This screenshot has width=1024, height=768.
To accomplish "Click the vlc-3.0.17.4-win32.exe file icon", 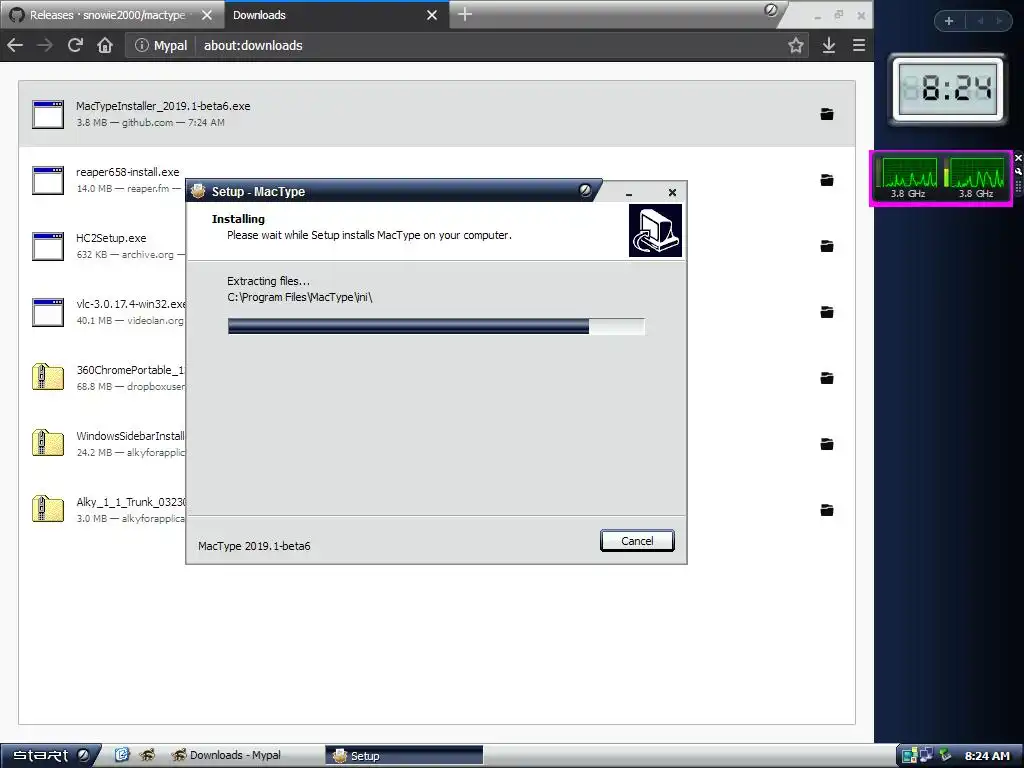I will 48,312.
